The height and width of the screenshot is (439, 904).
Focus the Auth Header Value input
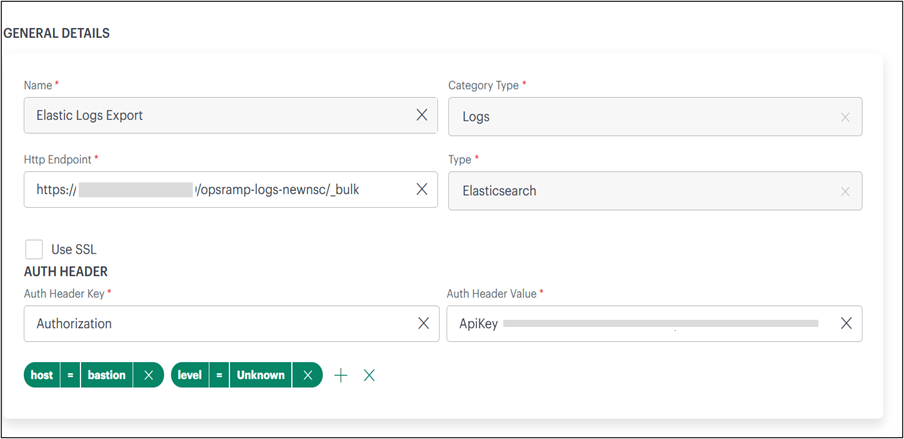click(660, 323)
